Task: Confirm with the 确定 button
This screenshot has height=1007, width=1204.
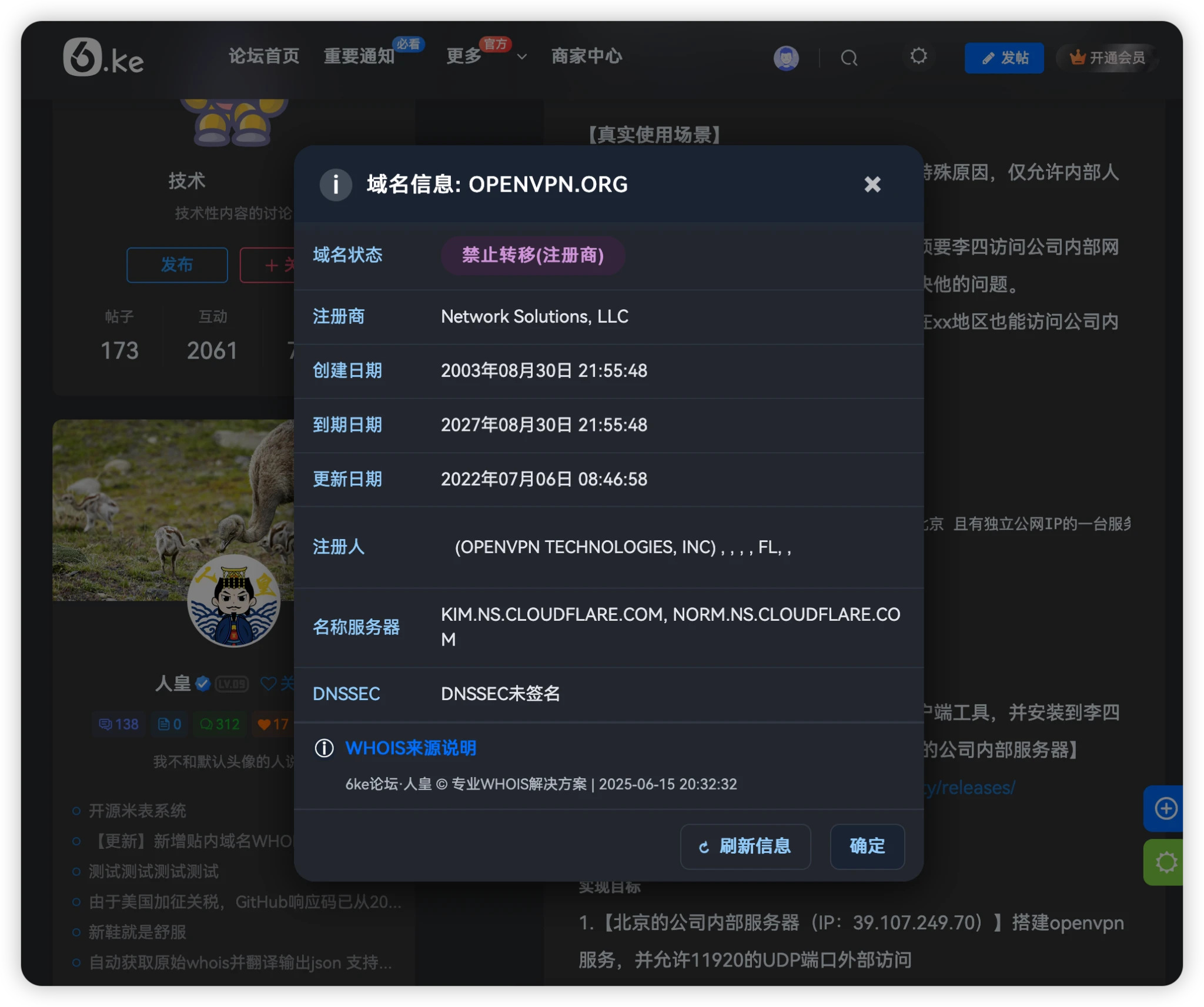Action: 867,846
